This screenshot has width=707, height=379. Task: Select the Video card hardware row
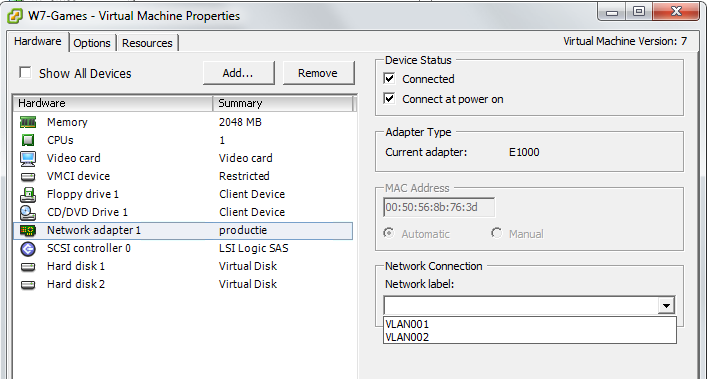pyautogui.click(x=183, y=158)
